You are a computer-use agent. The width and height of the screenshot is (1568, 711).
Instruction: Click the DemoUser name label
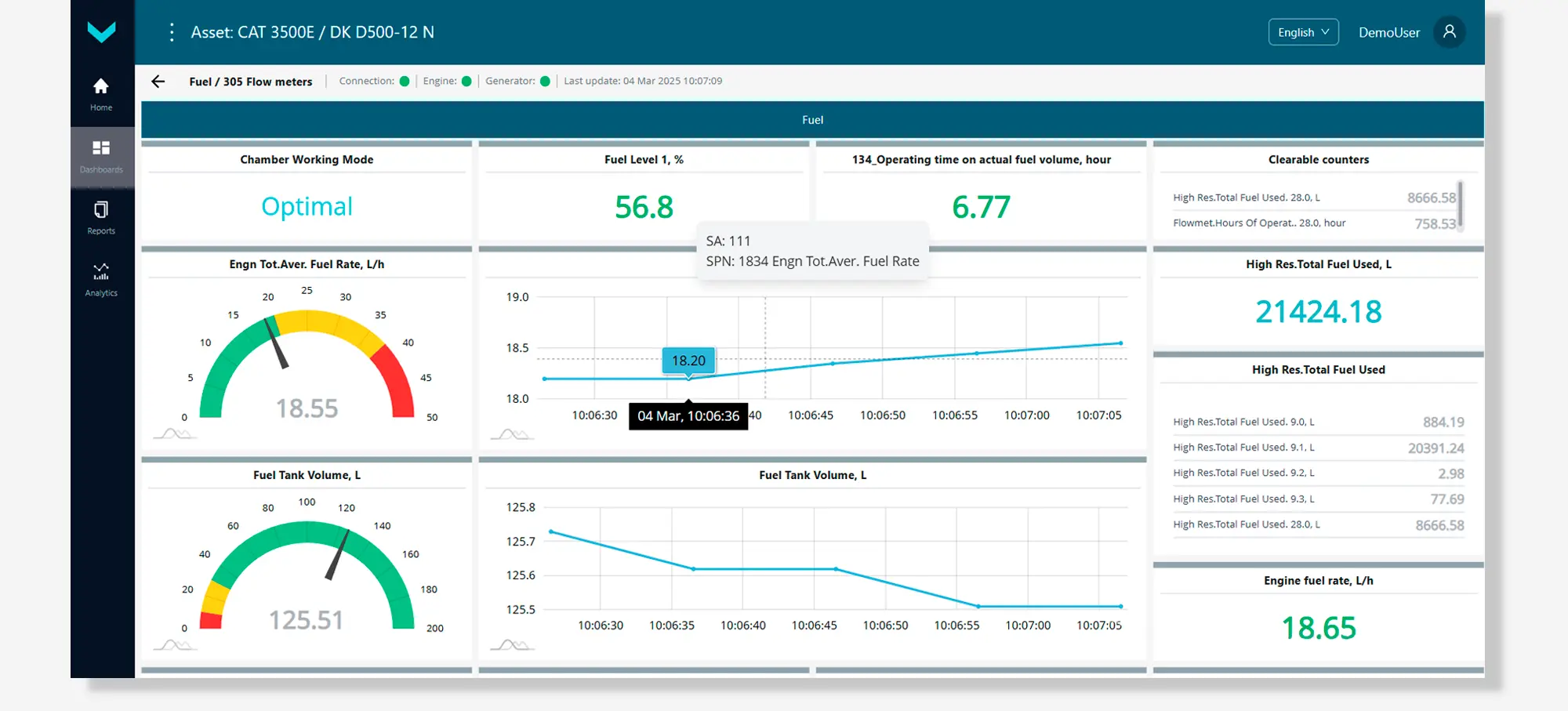1388,32
